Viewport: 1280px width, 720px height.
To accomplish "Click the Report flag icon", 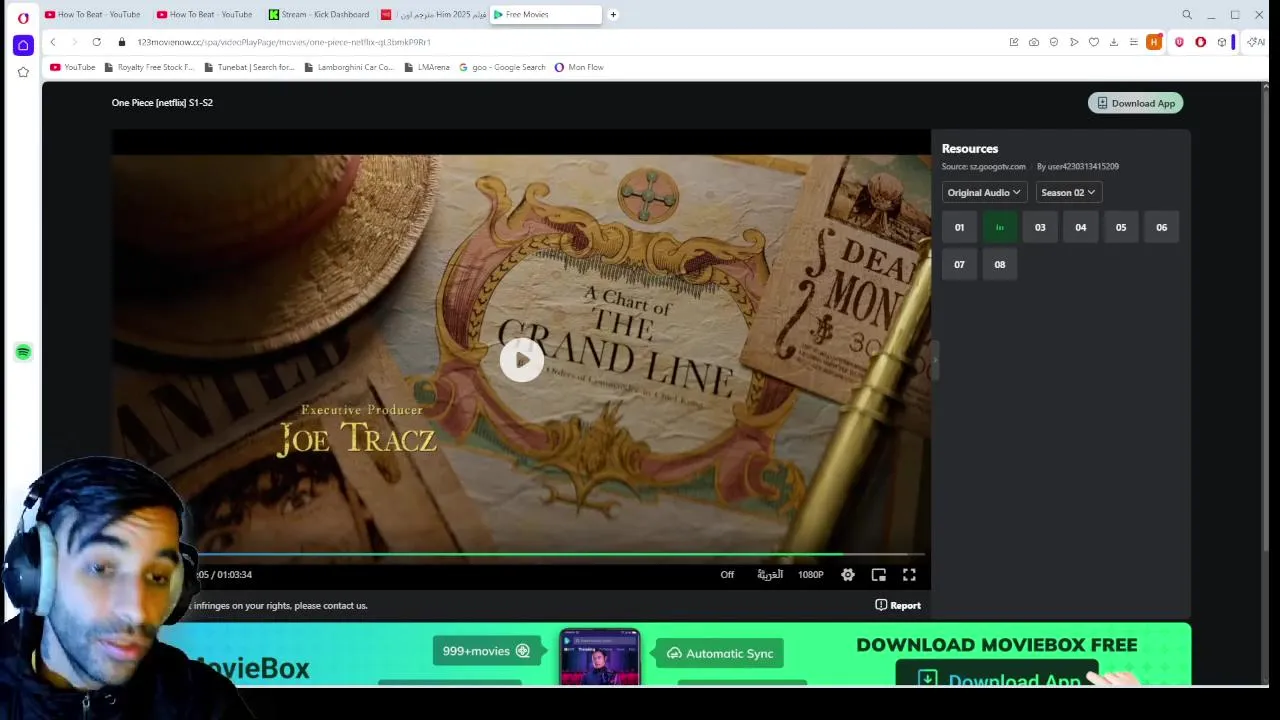I will click(x=881, y=605).
